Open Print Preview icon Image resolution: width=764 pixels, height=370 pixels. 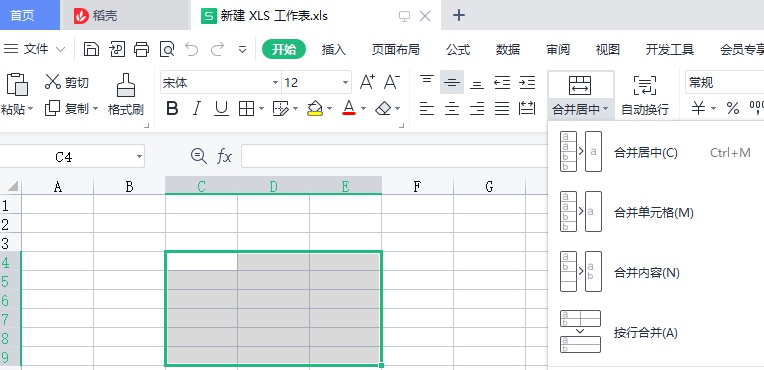[167, 49]
